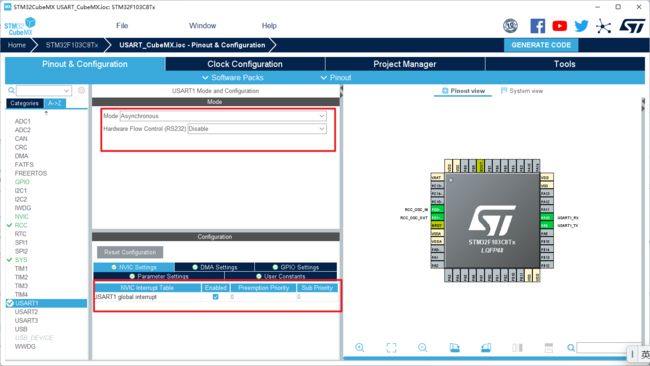Click the rotate right chip view icon
The width and height of the screenshot is (650, 366).
tap(486, 347)
